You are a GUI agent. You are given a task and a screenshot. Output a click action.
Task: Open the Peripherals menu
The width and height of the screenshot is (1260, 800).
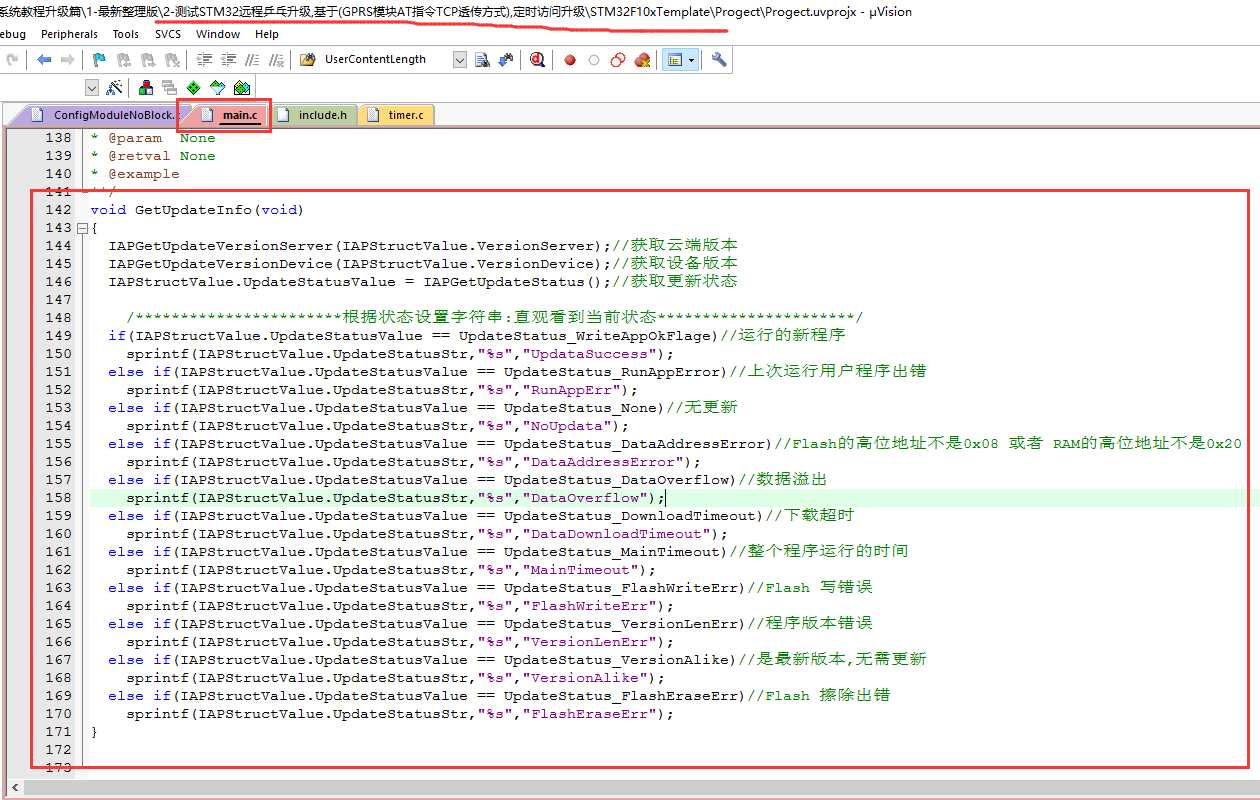click(x=70, y=34)
